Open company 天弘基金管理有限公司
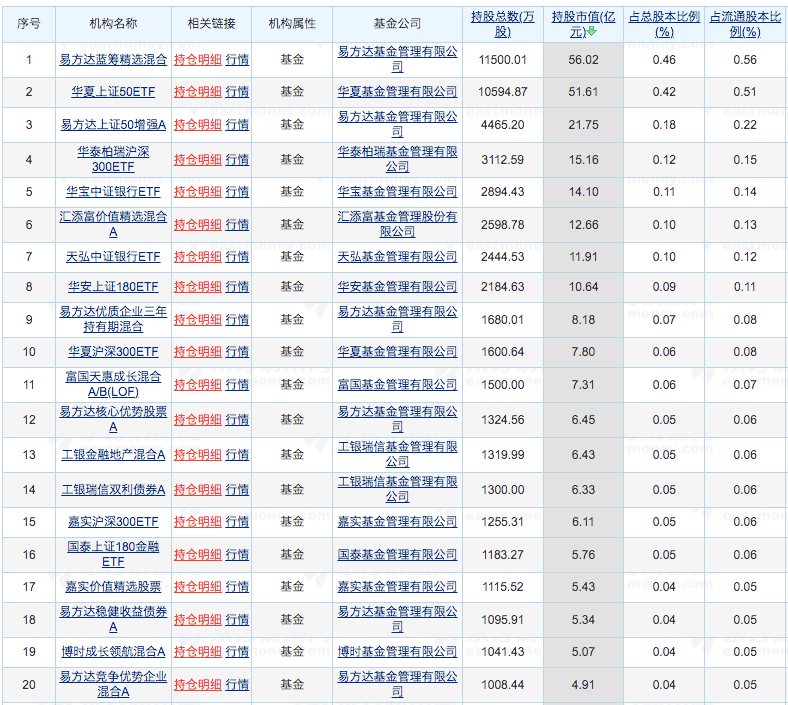 click(397, 257)
